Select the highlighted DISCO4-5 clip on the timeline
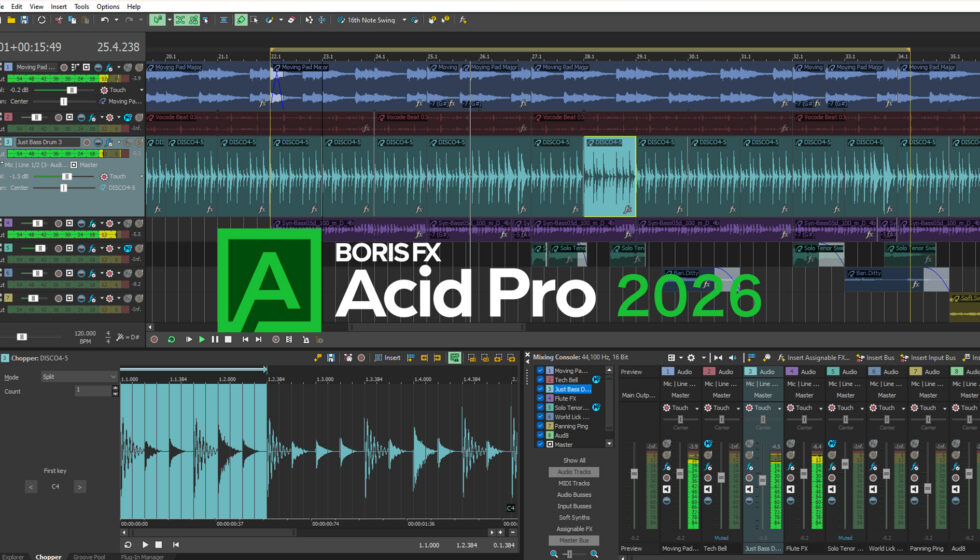 coord(610,177)
